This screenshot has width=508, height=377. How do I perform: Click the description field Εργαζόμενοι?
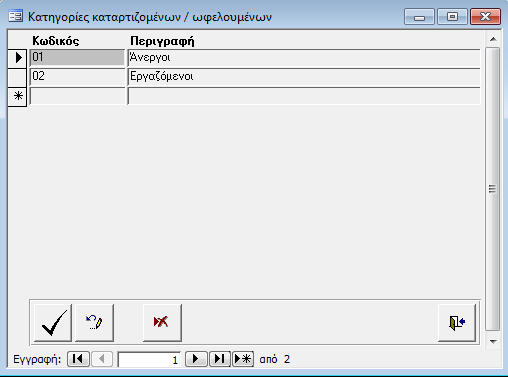pyautogui.click(x=304, y=77)
